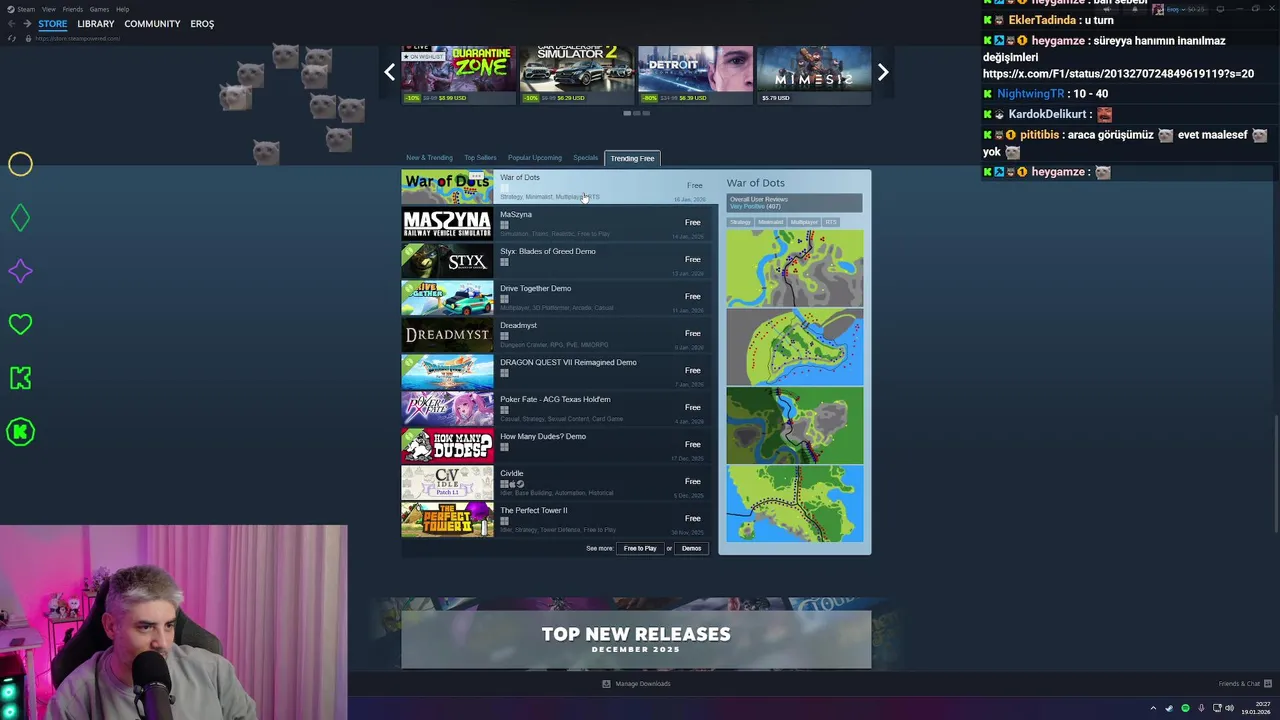Open How Many Dudes? Demo entry
Screen dimensions: 1280x720
pyautogui.click(x=556, y=446)
